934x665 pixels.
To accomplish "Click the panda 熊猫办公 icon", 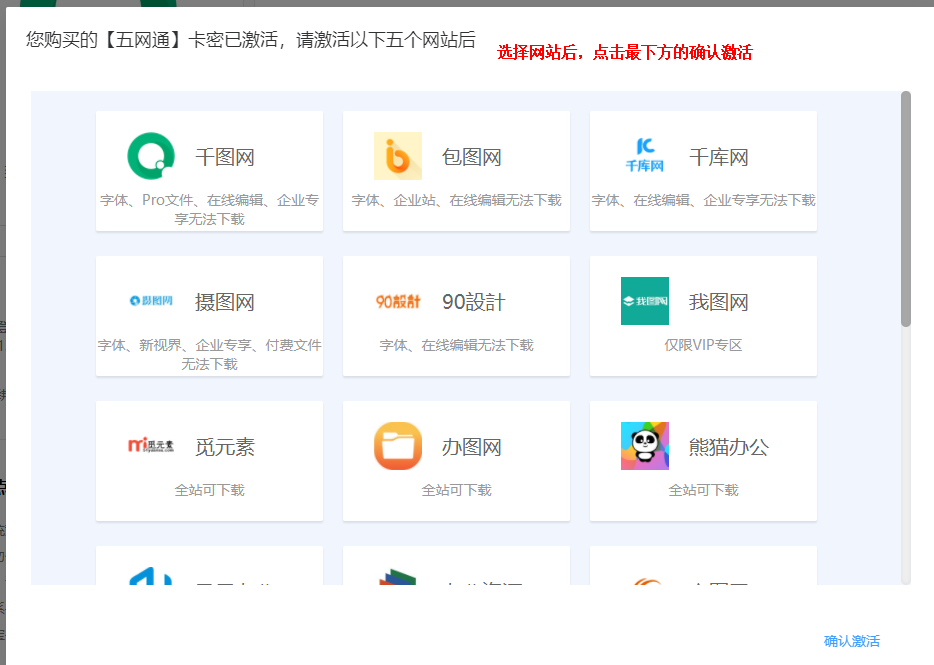I will 645,446.
